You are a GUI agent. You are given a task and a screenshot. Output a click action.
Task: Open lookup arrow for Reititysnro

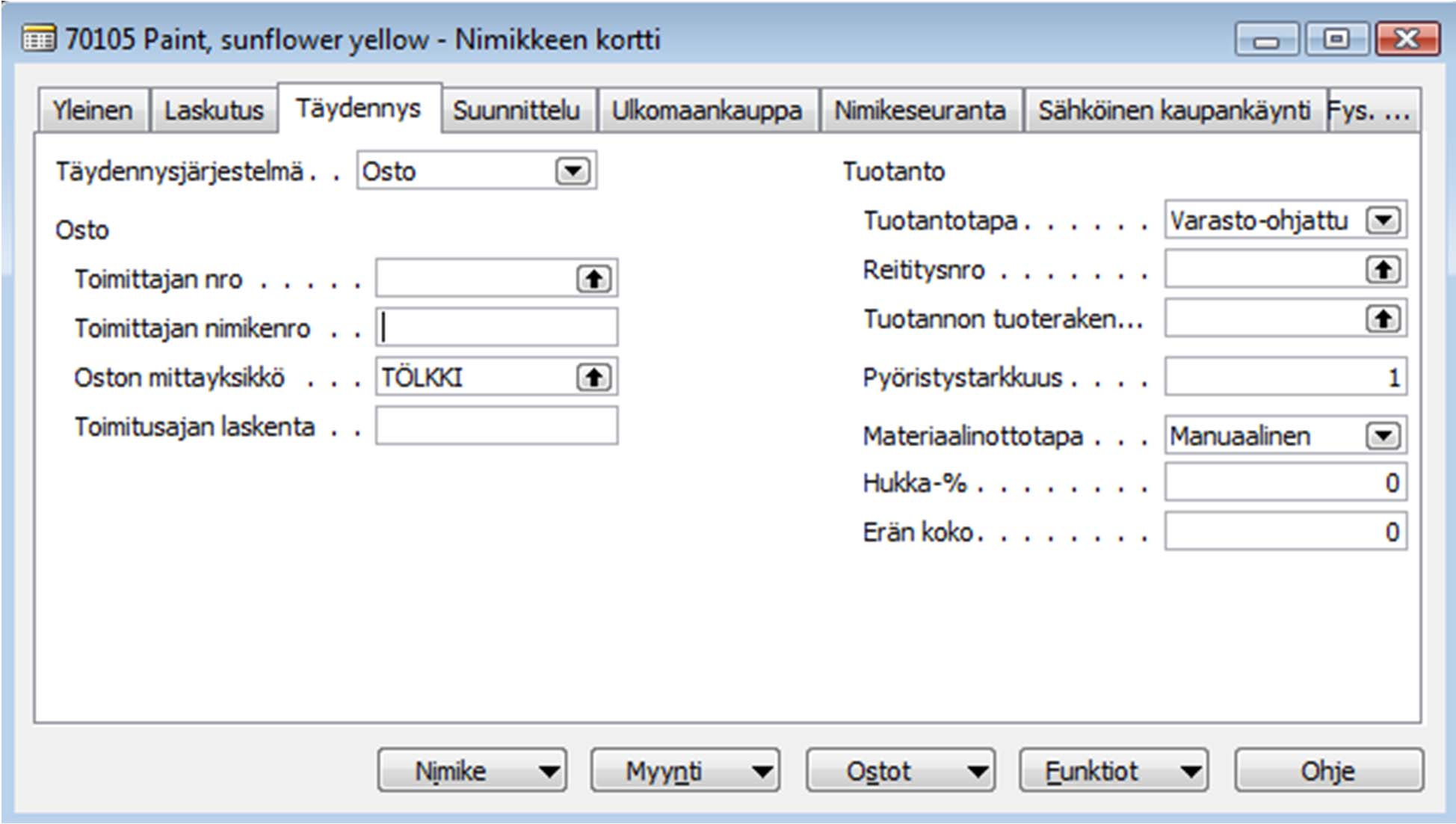pyautogui.click(x=1383, y=269)
